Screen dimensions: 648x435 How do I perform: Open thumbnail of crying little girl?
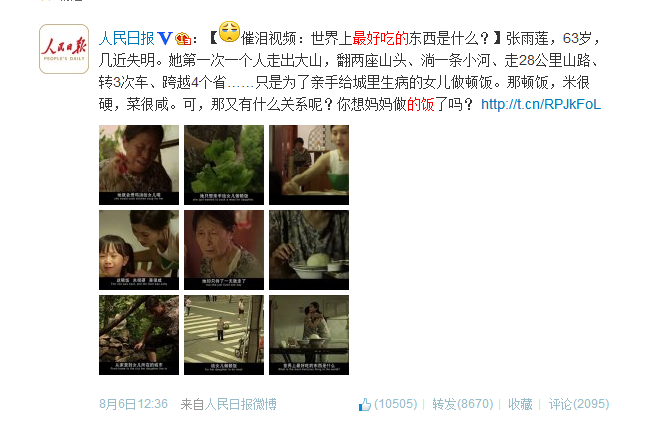pyautogui.click(x=139, y=250)
